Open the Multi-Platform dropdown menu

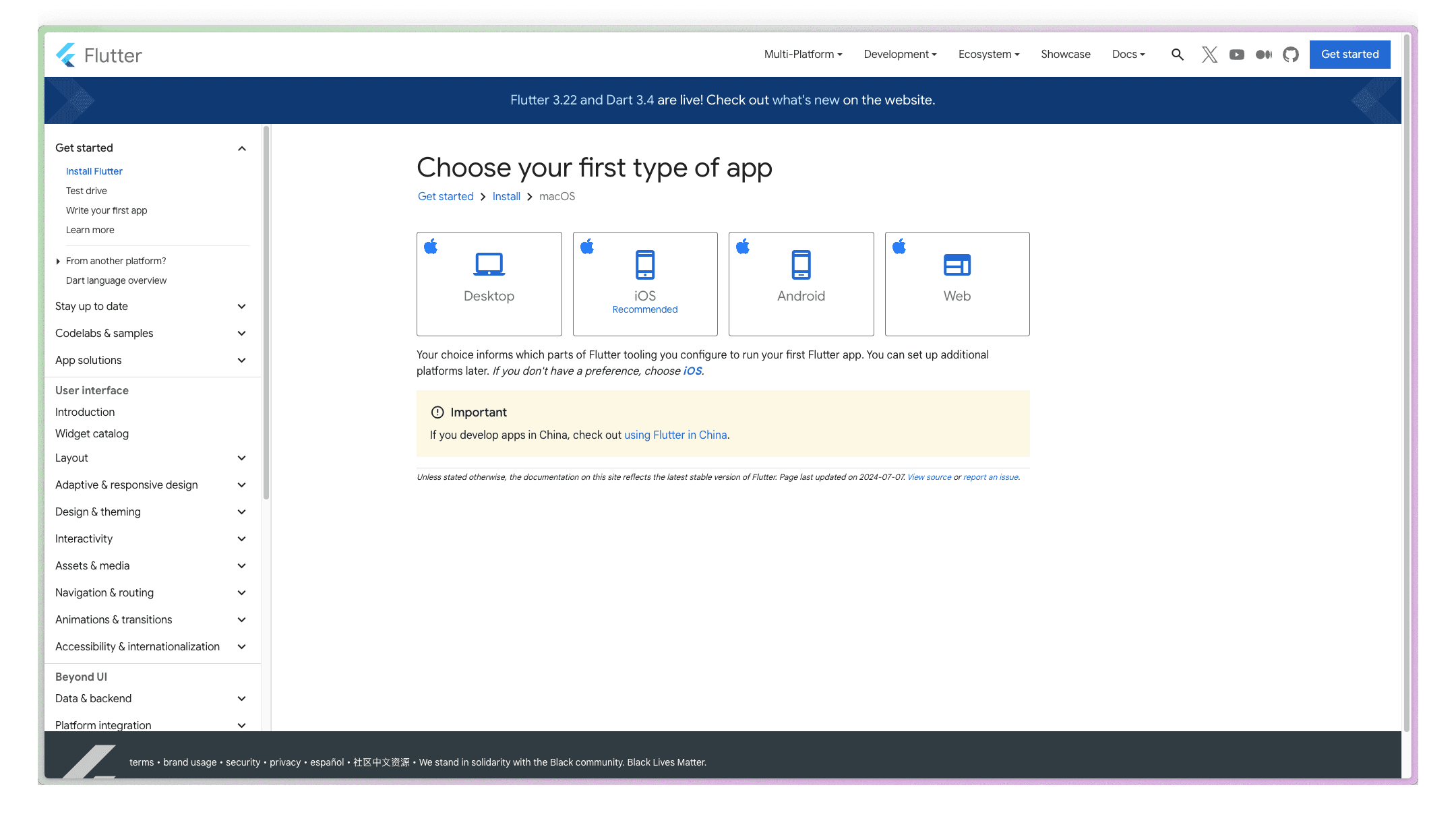click(803, 55)
